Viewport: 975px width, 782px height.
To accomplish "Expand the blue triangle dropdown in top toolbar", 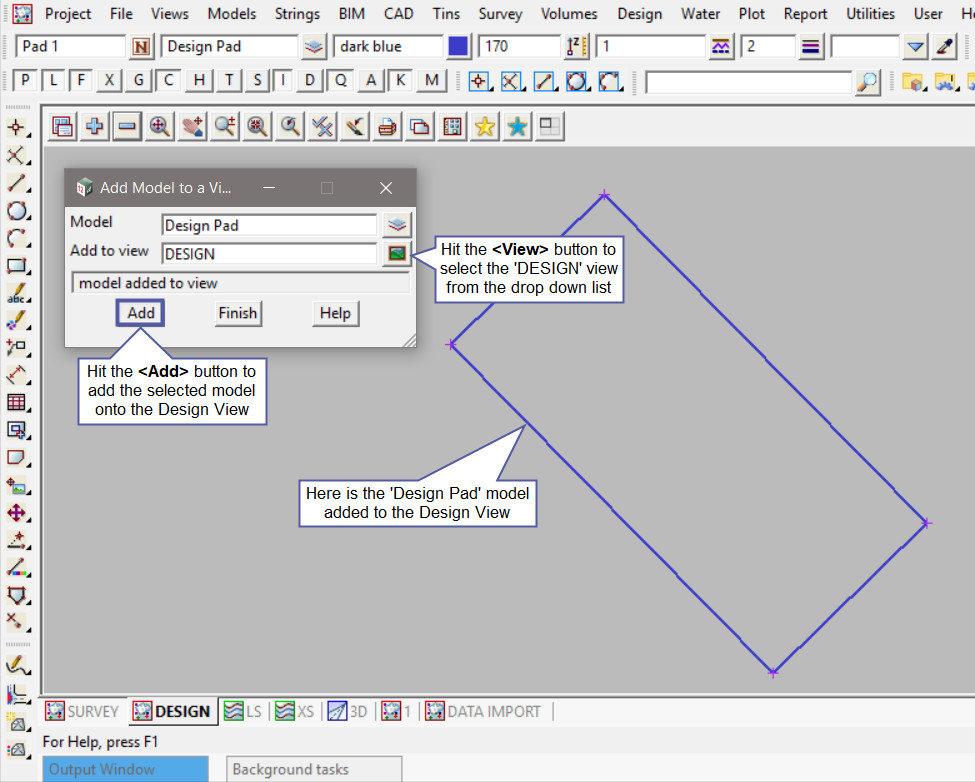I will (916, 47).
